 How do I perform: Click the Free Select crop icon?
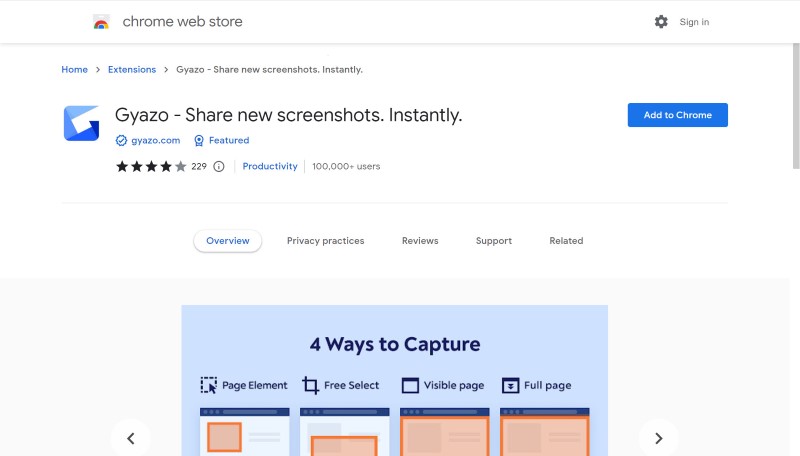coord(310,385)
